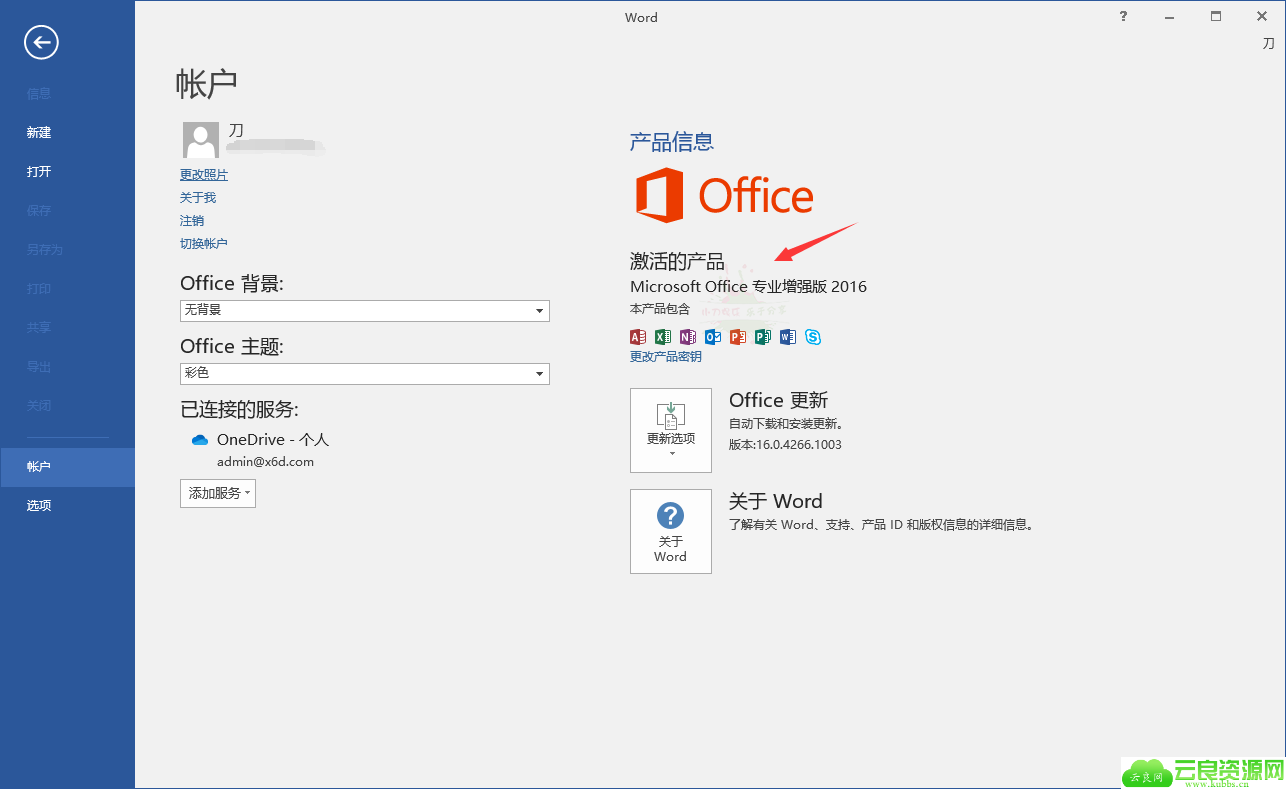Image resolution: width=1286 pixels, height=789 pixels.
Task: Click the Word product icon
Action: [788, 337]
